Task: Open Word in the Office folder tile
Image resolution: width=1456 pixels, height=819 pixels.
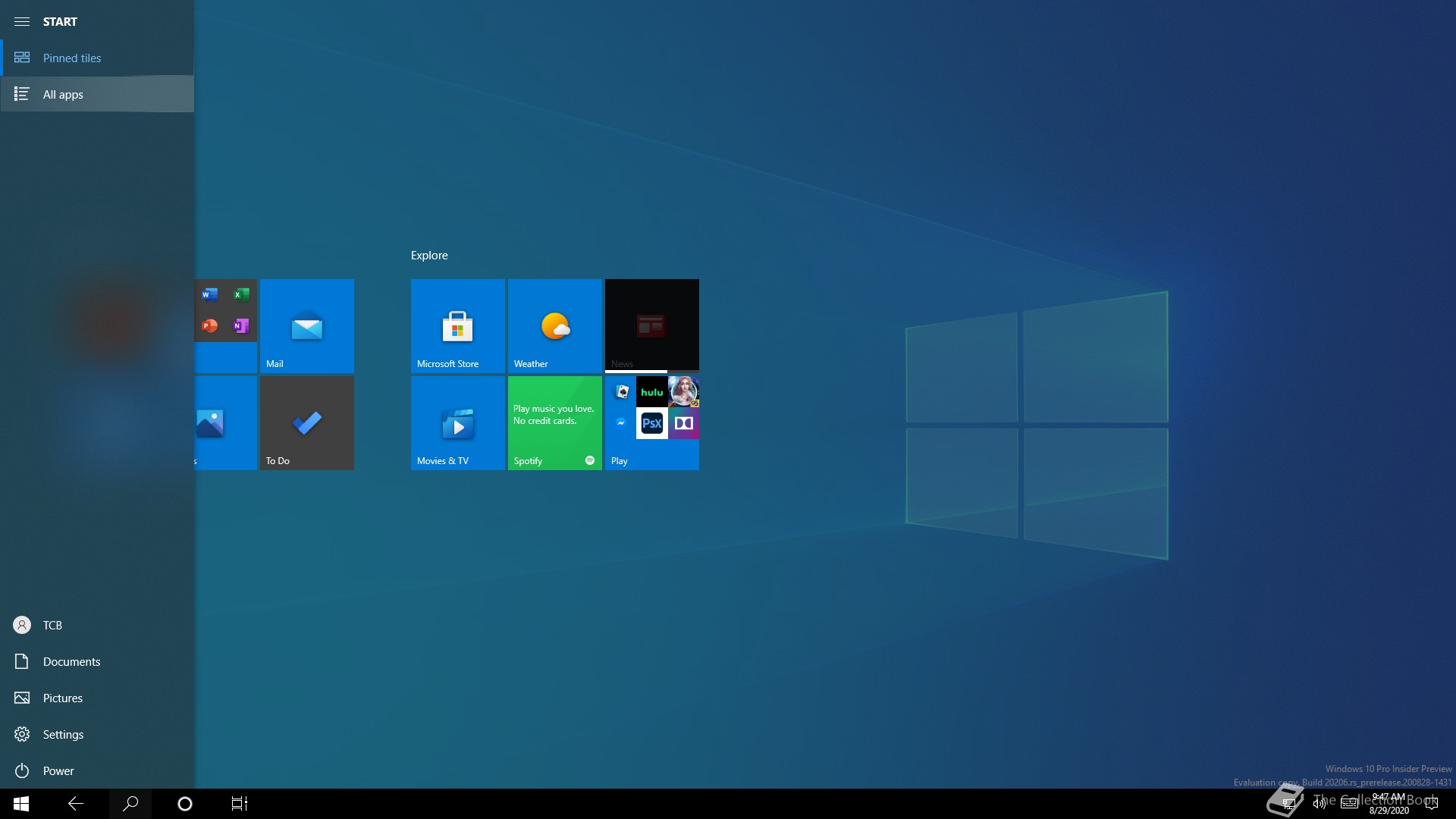Action: (210, 294)
